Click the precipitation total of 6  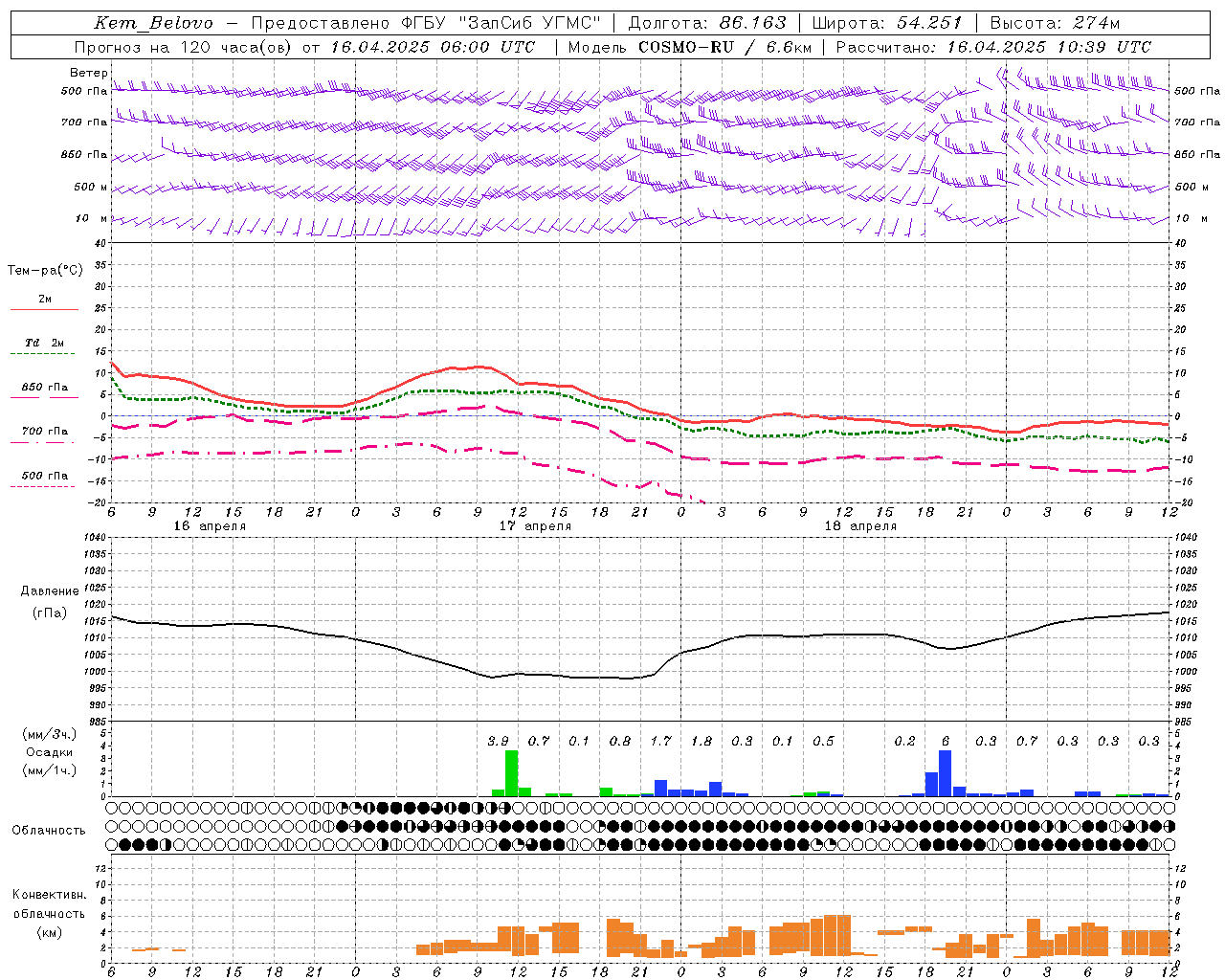(x=946, y=741)
